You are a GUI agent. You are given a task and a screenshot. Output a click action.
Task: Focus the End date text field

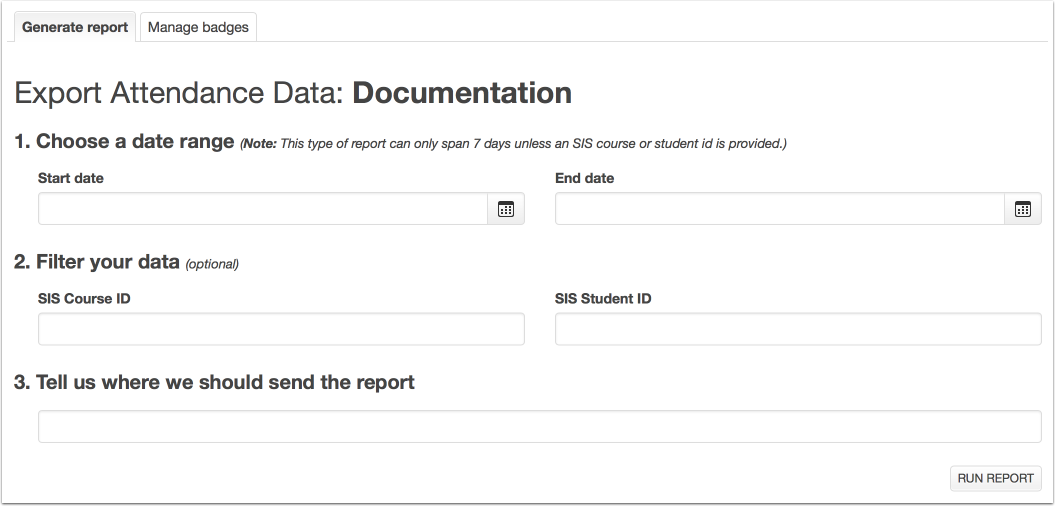coord(780,209)
